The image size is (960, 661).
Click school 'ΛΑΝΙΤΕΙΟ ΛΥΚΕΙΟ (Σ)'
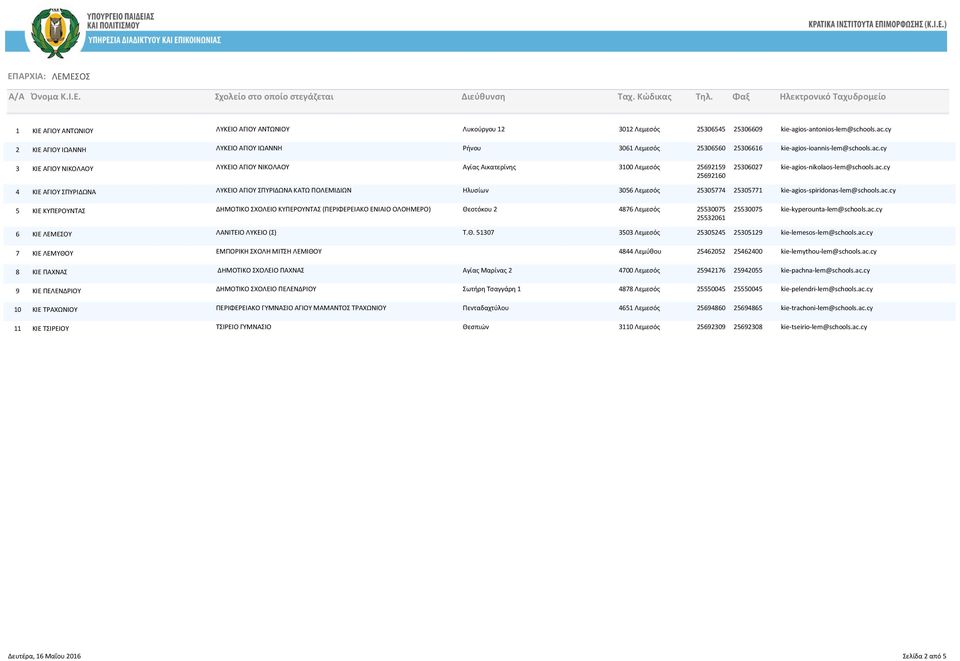tap(246, 233)
